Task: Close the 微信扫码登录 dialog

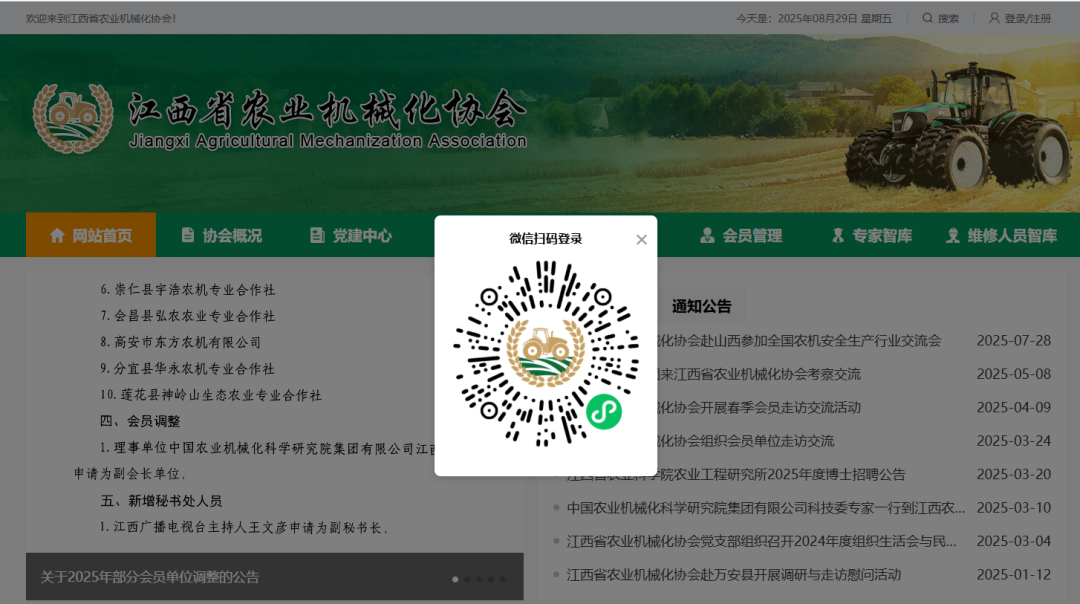Action: click(x=641, y=239)
